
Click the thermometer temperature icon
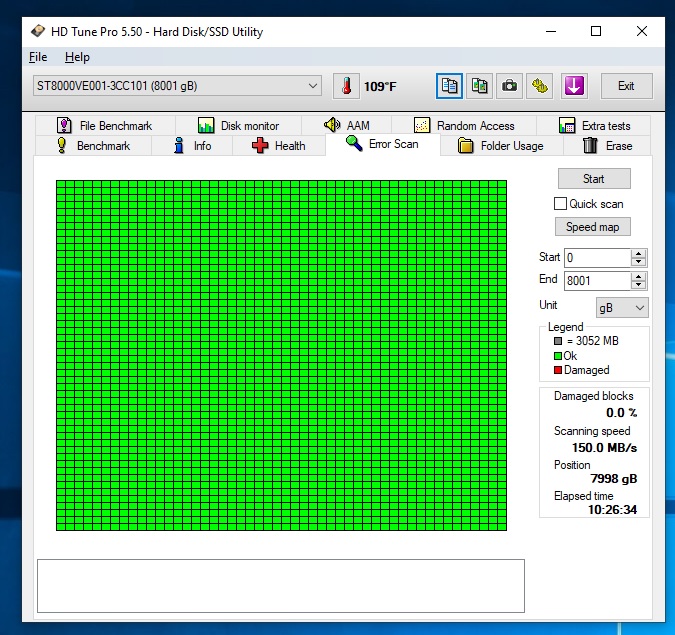click(346, 86)
